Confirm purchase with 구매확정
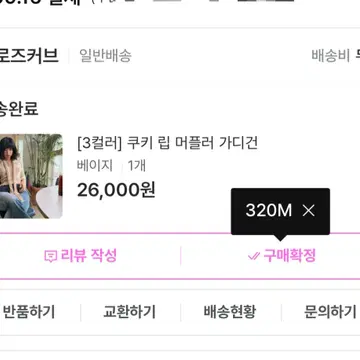Image resolution: width=360 pixels, height=360 pixels. click(x=282, y=256)
